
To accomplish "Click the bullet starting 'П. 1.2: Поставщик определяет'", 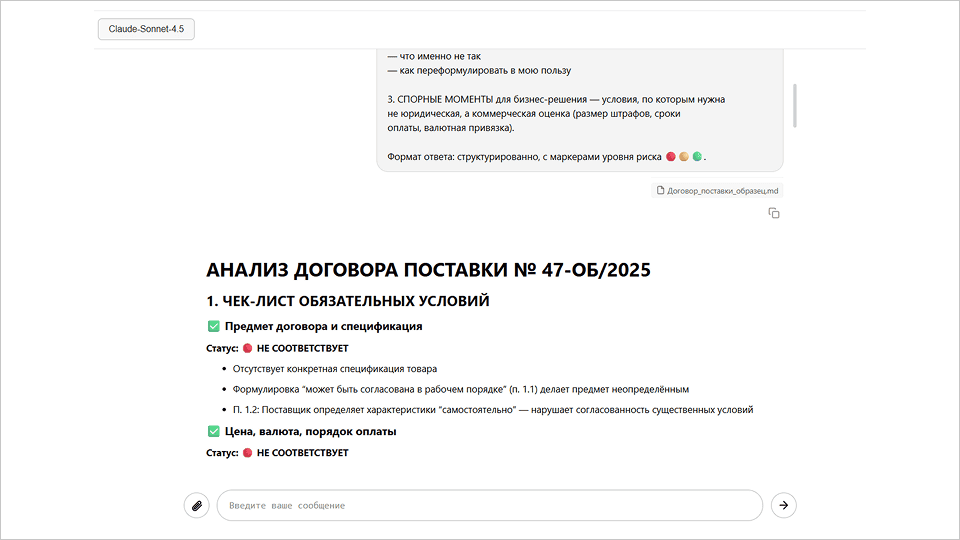I will [493, 410].
